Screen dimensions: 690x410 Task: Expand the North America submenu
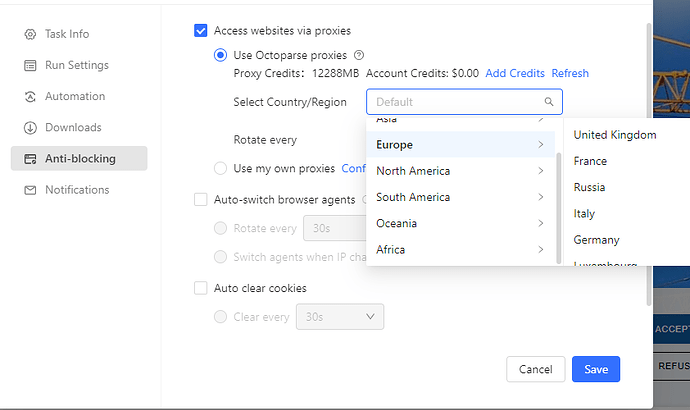pyautogui.click(x=460, y=171)
